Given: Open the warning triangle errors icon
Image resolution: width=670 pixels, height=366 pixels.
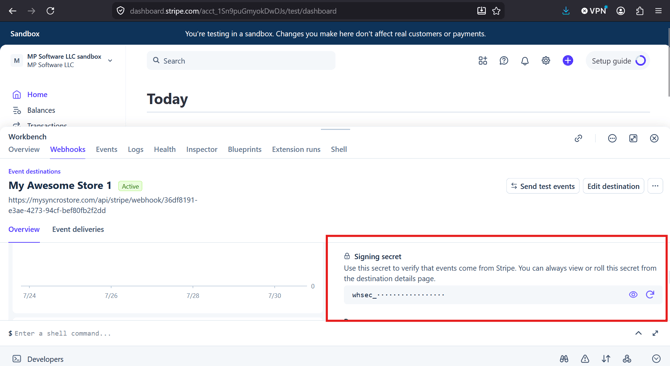Looking at the screenshot, I should point(585,359).
